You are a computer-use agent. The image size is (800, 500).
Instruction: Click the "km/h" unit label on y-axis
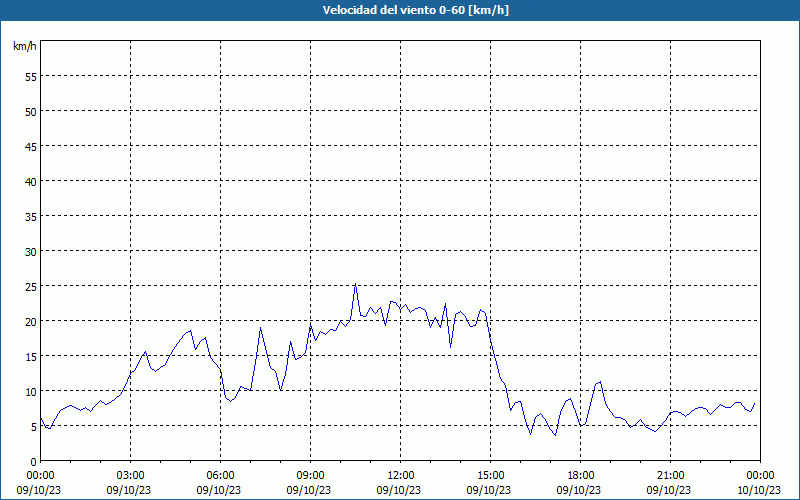[x=25, y=46]
